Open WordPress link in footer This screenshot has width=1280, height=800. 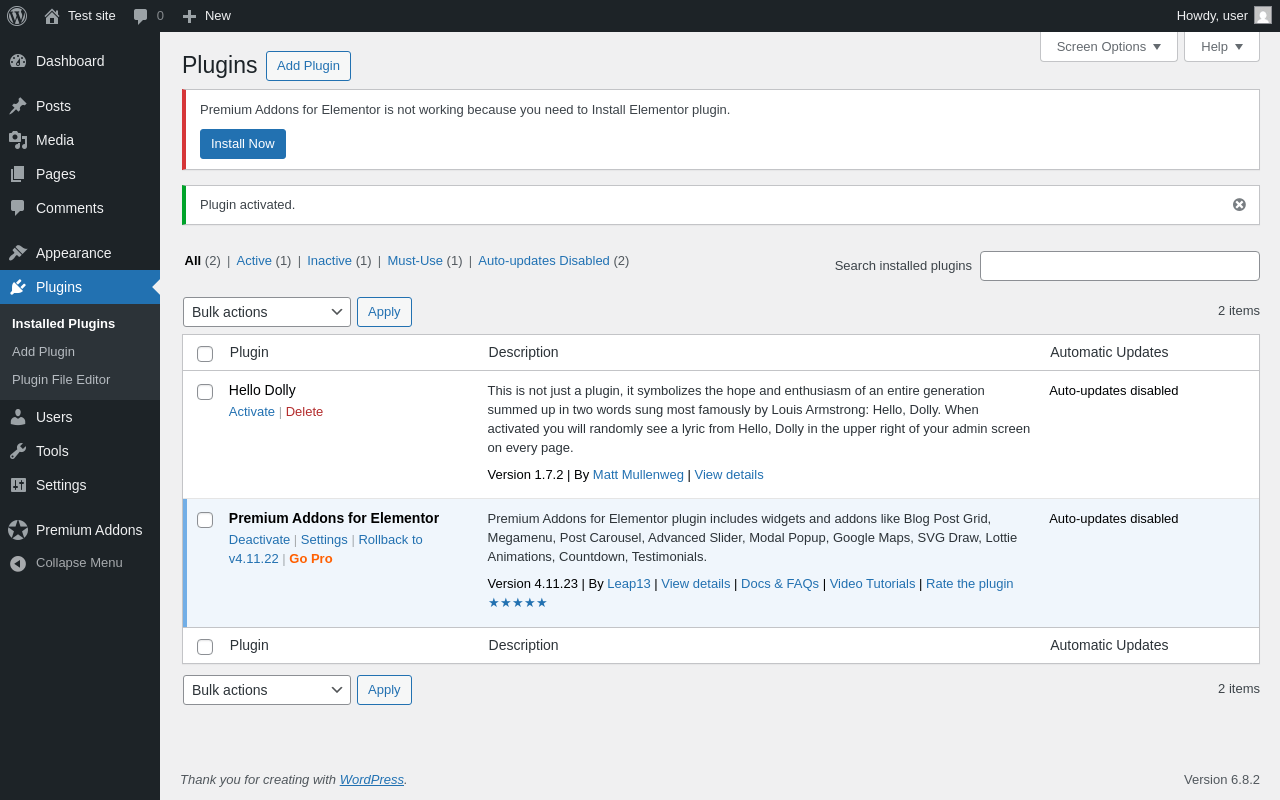[x=372, y=780]
